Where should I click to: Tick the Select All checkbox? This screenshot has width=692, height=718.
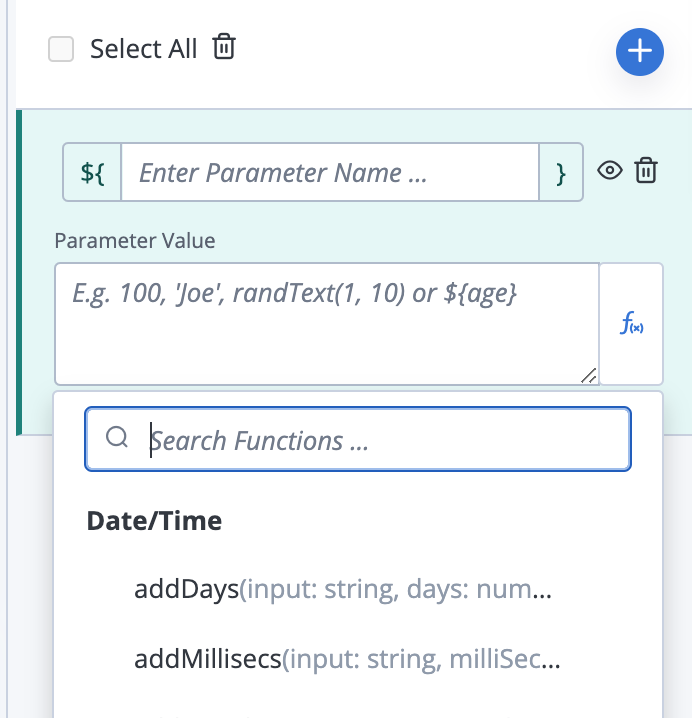[x=62, y=49]
